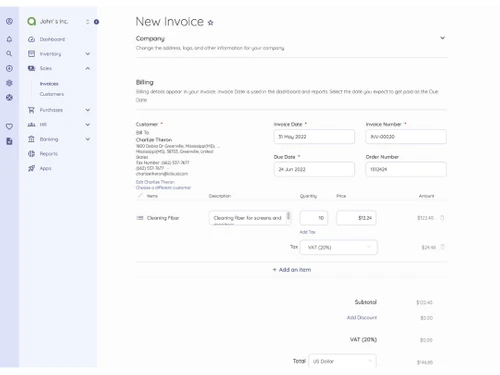The image size is (500, 375).
Task: Click the Order Number field
Action: [406, 169]
